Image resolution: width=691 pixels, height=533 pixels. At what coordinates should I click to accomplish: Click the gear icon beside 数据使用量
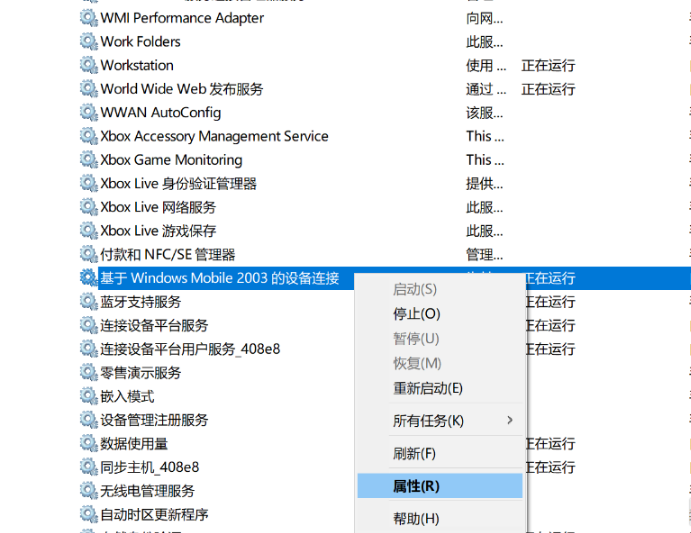pos(89,444)
